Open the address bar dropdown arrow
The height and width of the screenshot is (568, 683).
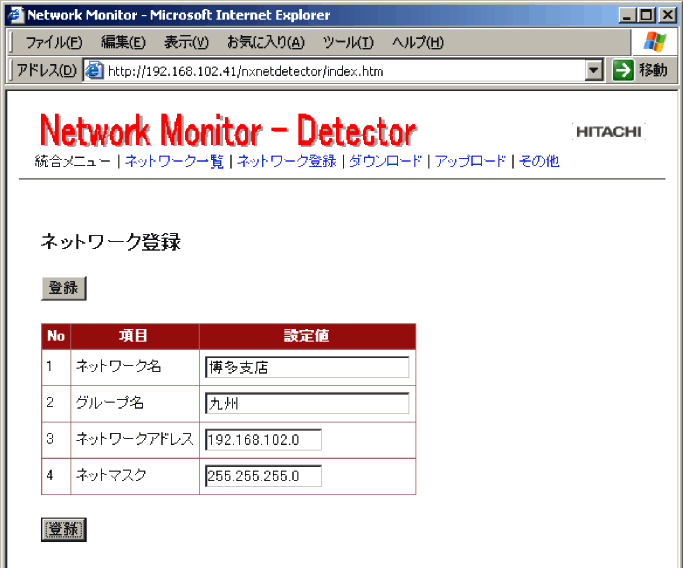coord(593,70)
